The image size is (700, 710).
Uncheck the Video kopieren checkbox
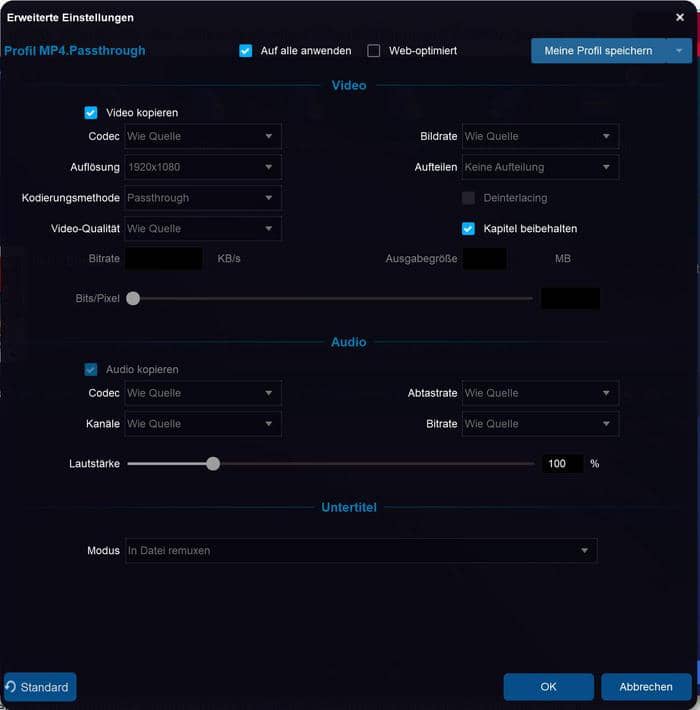coord(91,113)
